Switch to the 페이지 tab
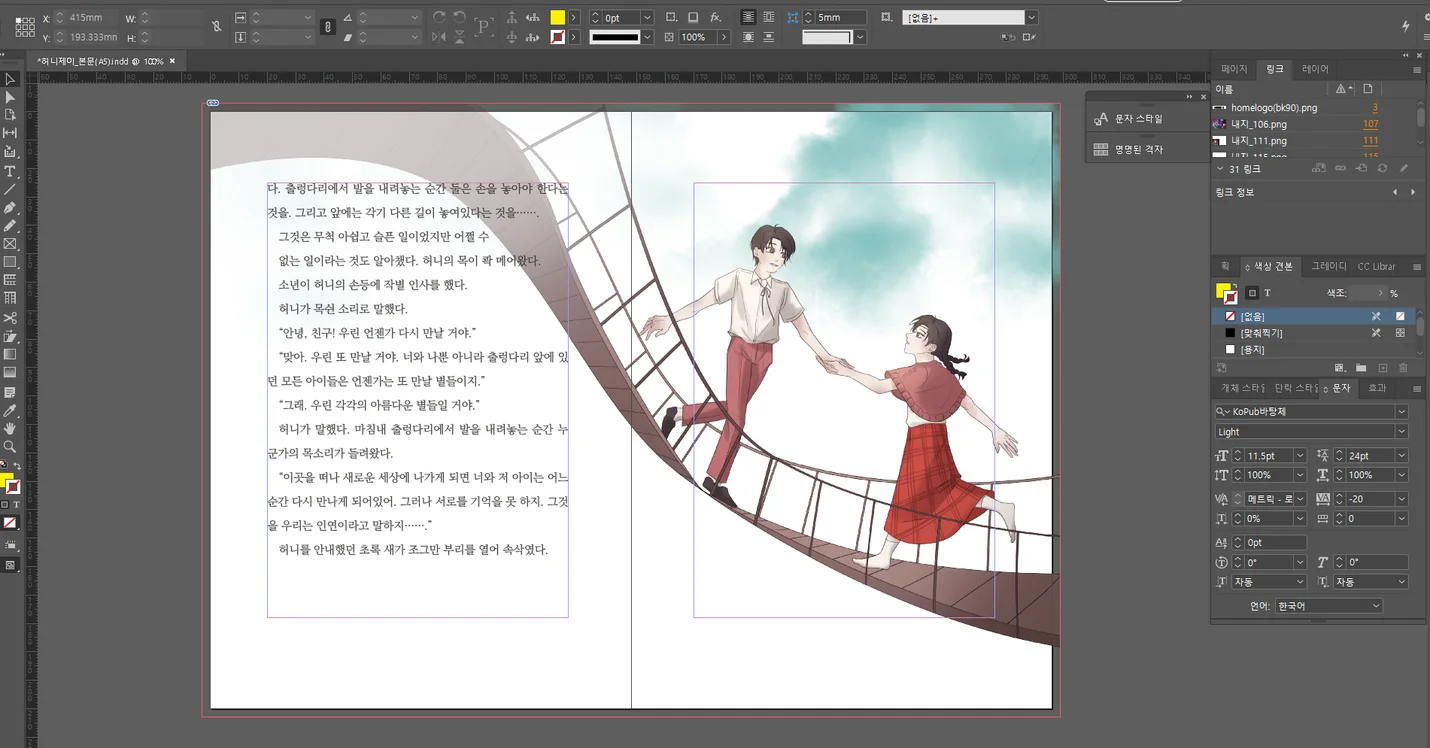Viewport: 1430px width, 748px height. pos(1234,69)
